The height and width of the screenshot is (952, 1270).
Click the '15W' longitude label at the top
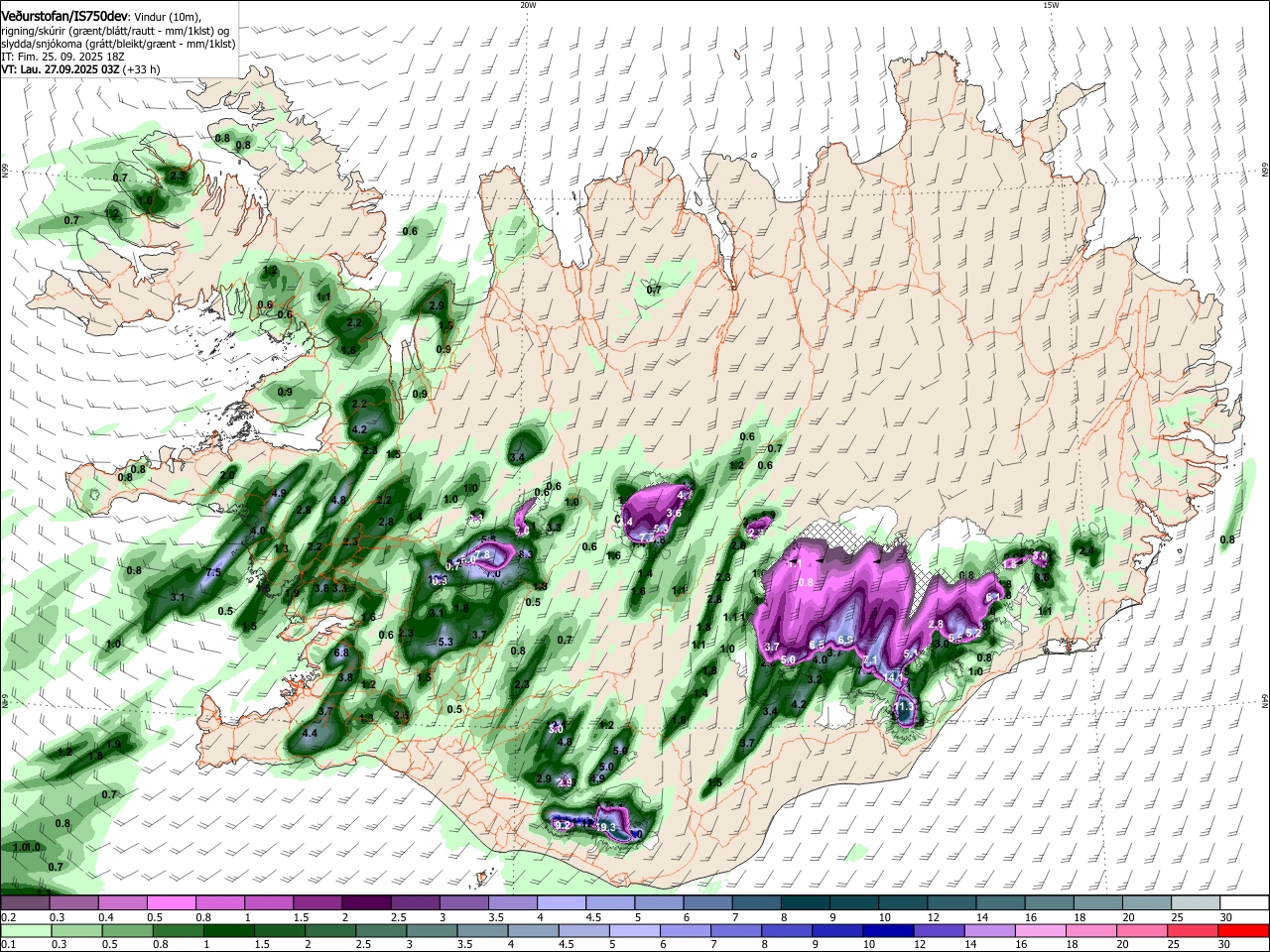pyautogui.click(x=1051, y=5)
